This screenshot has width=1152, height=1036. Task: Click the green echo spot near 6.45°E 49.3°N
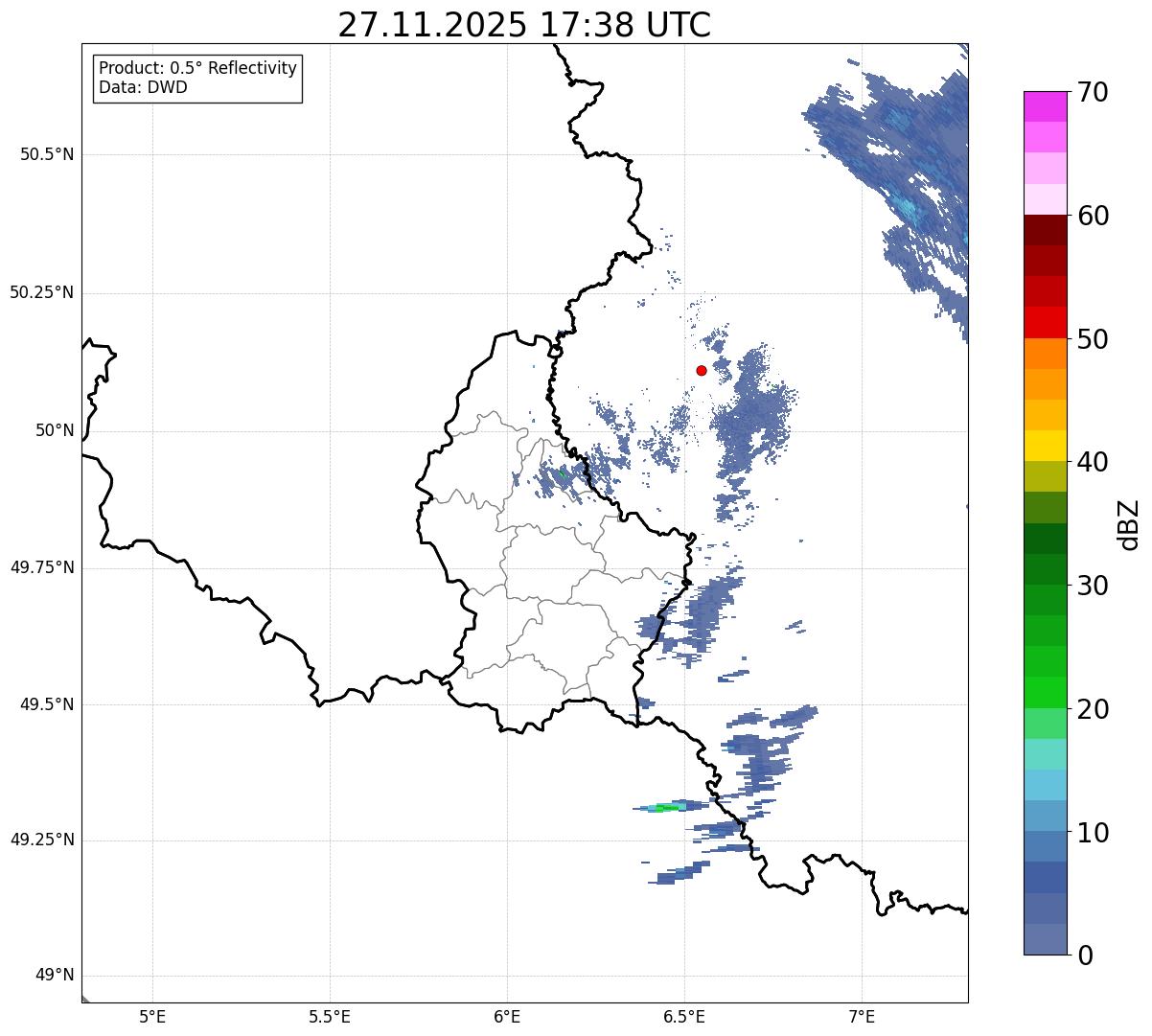[x=666, y=808]
